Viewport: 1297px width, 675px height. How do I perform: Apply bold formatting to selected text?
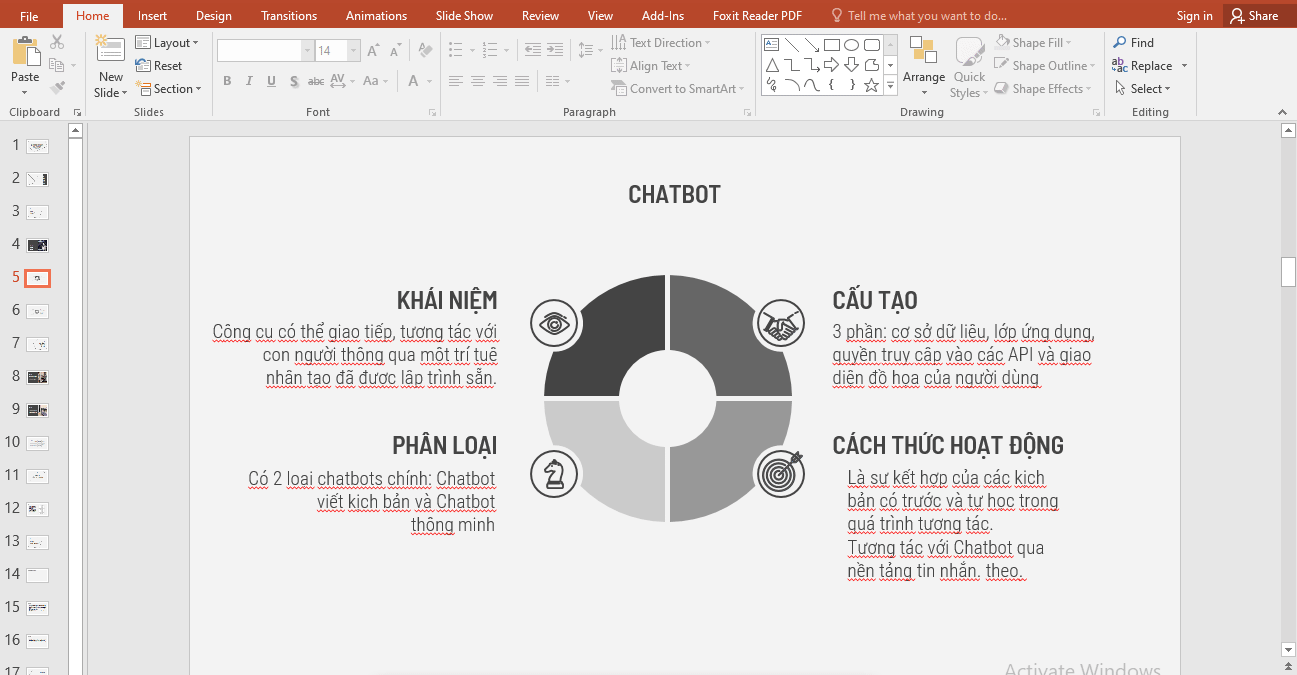[x=227, y=81]
